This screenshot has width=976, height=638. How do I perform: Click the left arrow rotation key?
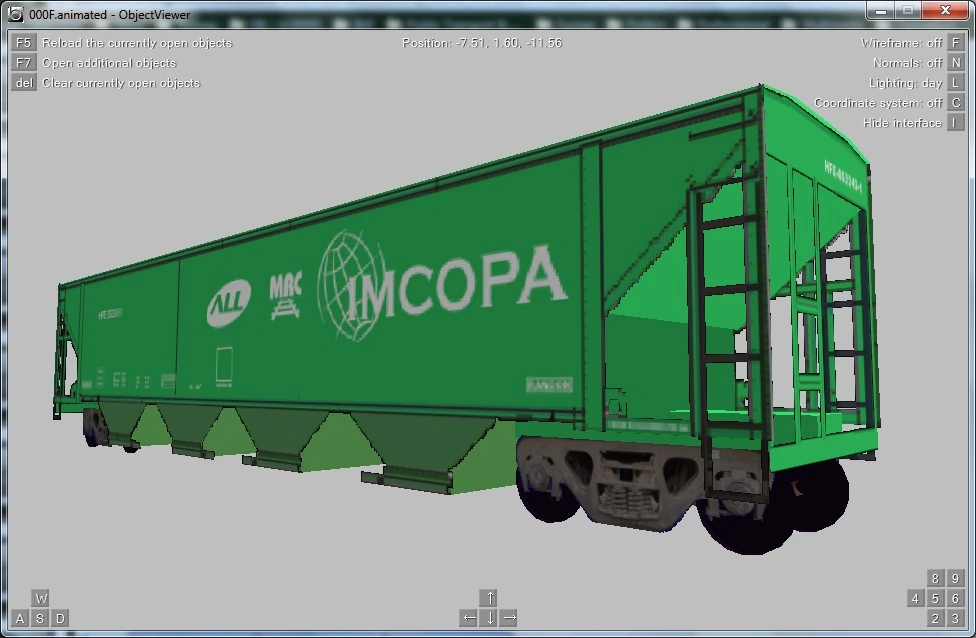tap(469, 617)
